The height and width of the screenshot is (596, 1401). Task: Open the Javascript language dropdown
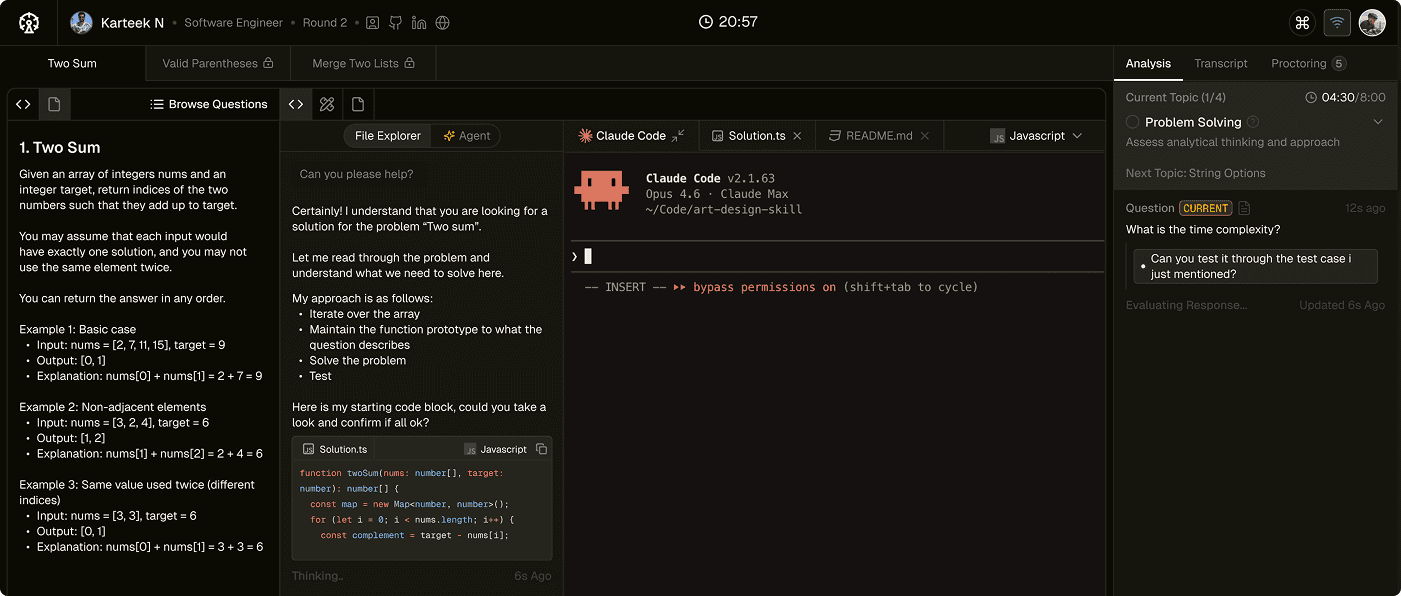1036,136
